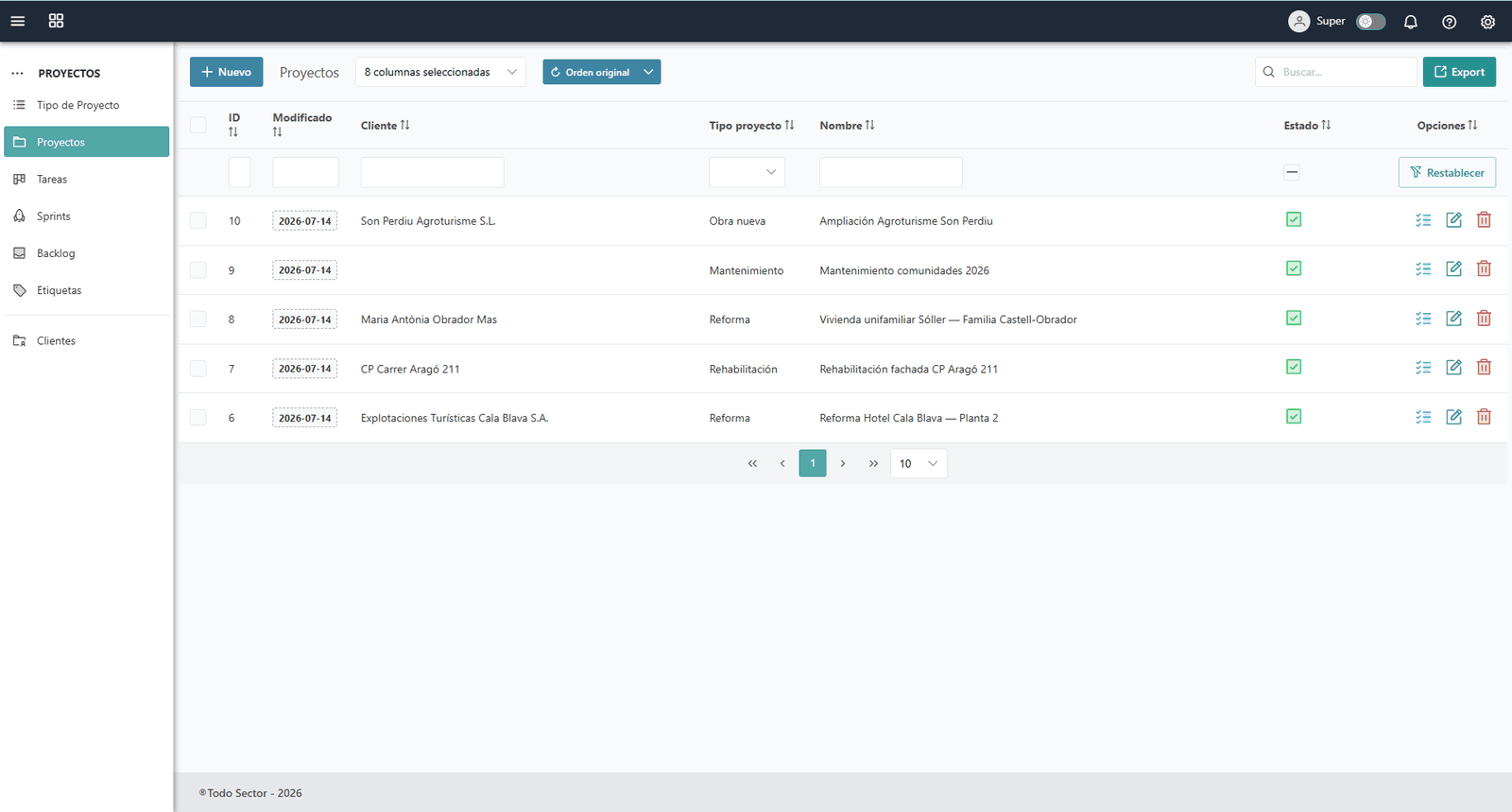Image resolution: width=1512 pixels, height=812 pixels.
Task: Change rows per page dropdown showing 10
Action: [919, 463]
